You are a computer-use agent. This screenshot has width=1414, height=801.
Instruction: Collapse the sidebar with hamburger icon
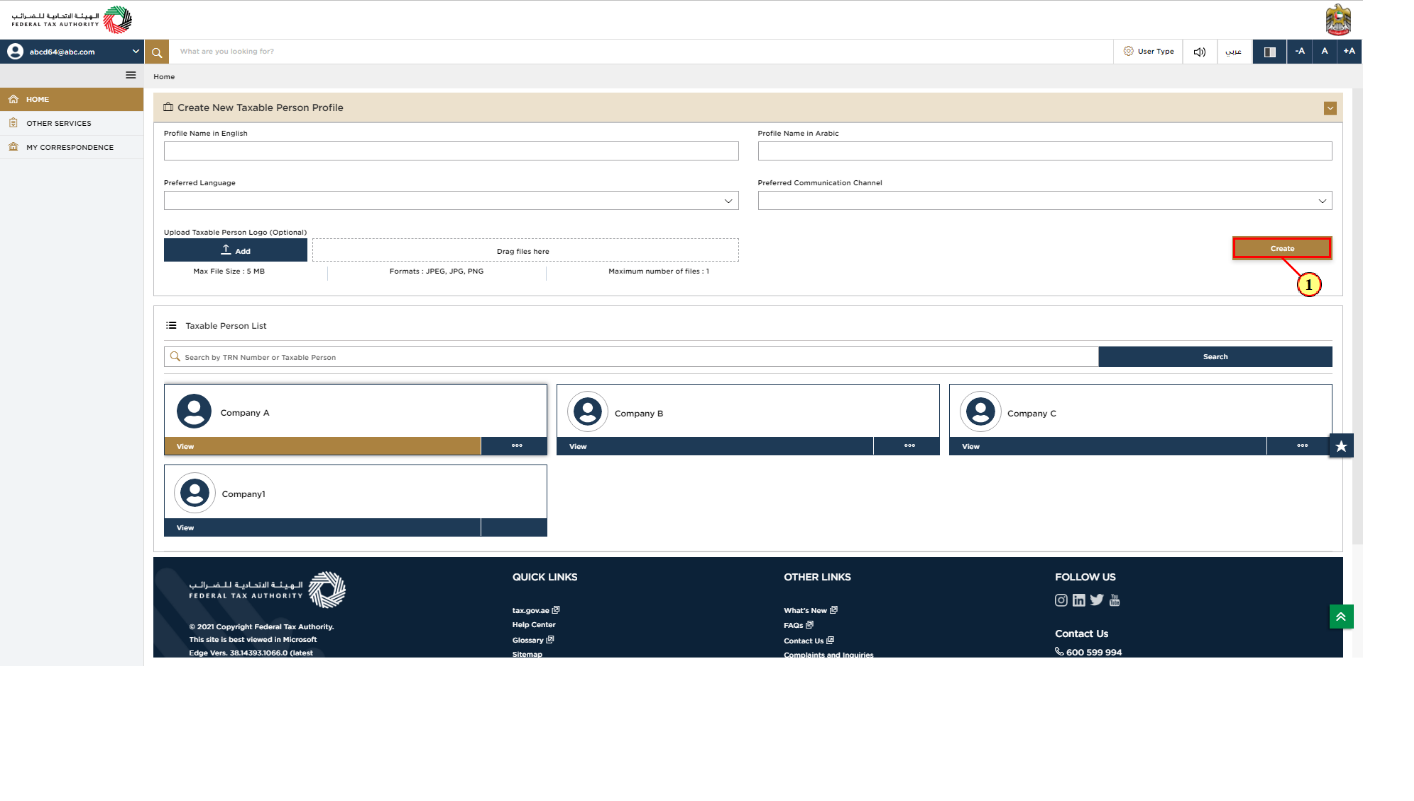click(x=130, y=75)
